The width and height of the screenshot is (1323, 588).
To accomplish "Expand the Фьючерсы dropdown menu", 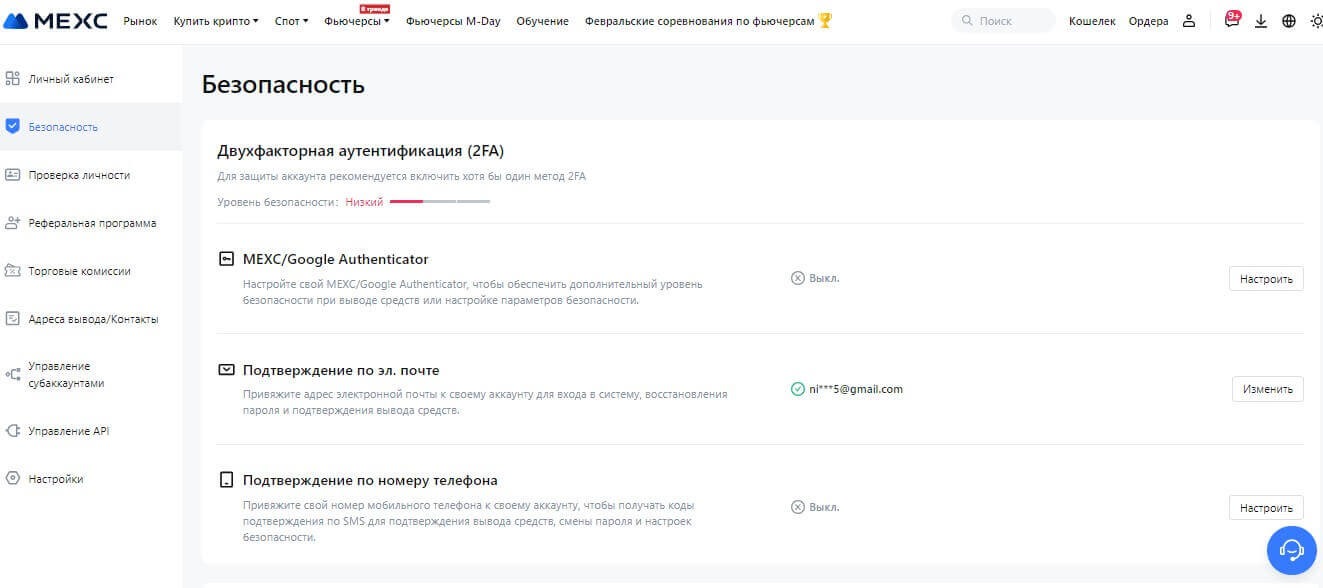I will click(356, 21).
